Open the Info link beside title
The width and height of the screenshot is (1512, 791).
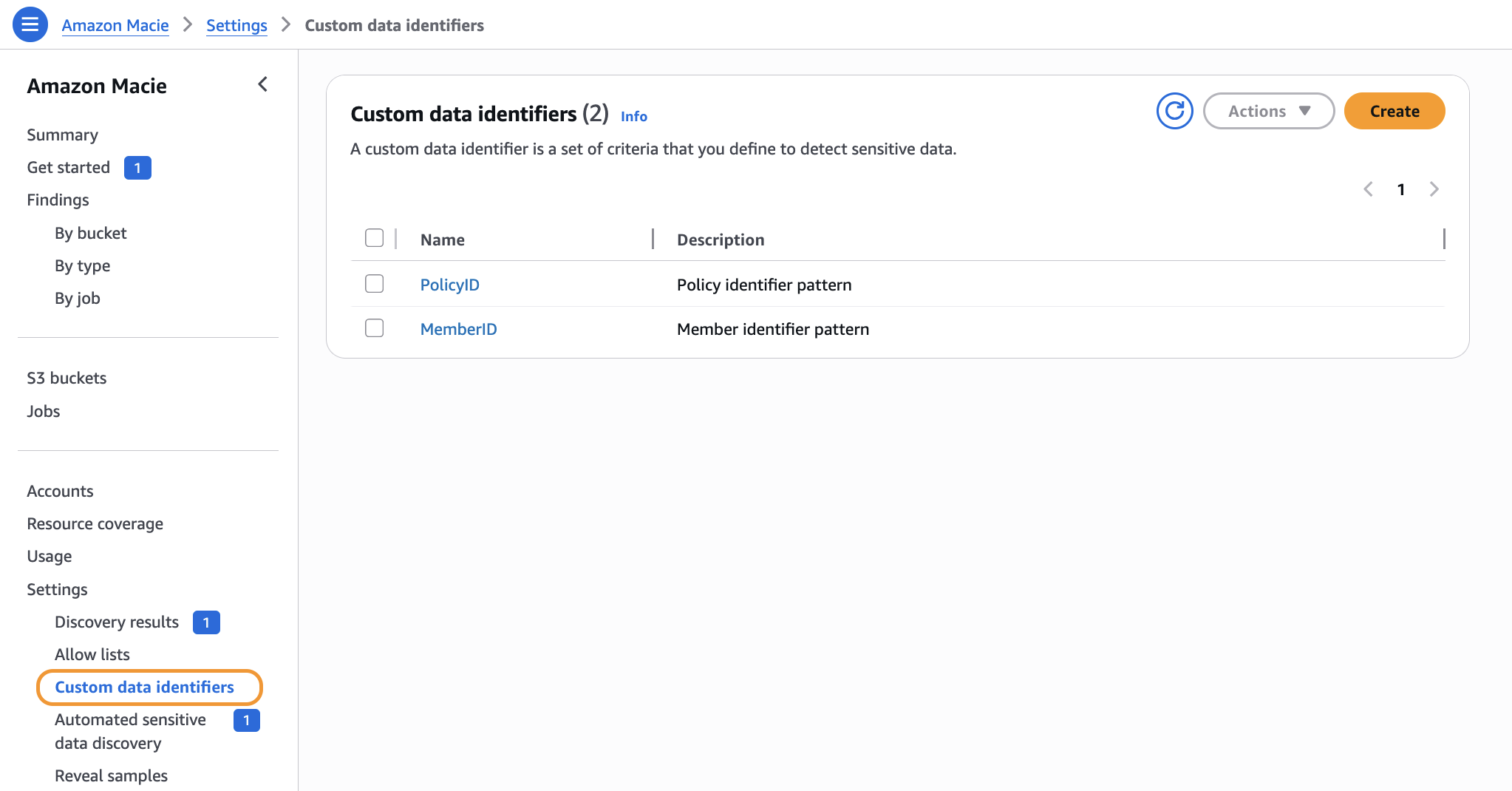click(634, 116)
